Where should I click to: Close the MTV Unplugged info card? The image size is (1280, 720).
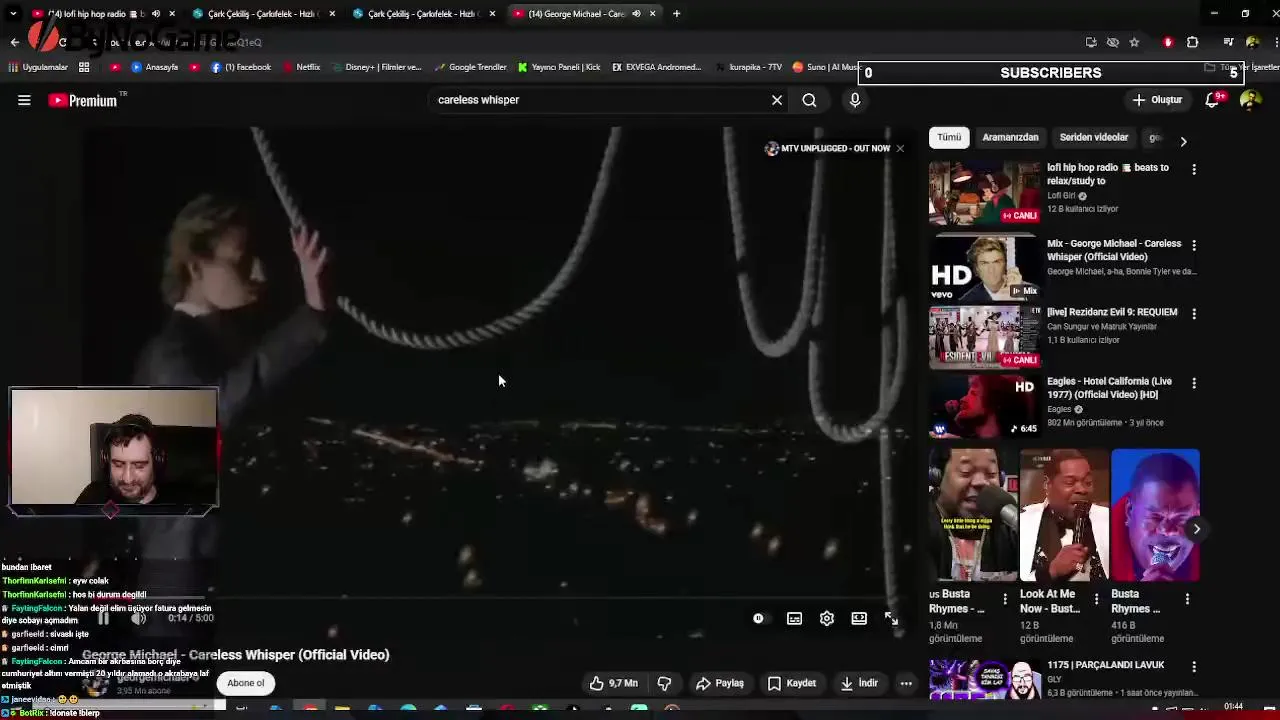(900, 148)
